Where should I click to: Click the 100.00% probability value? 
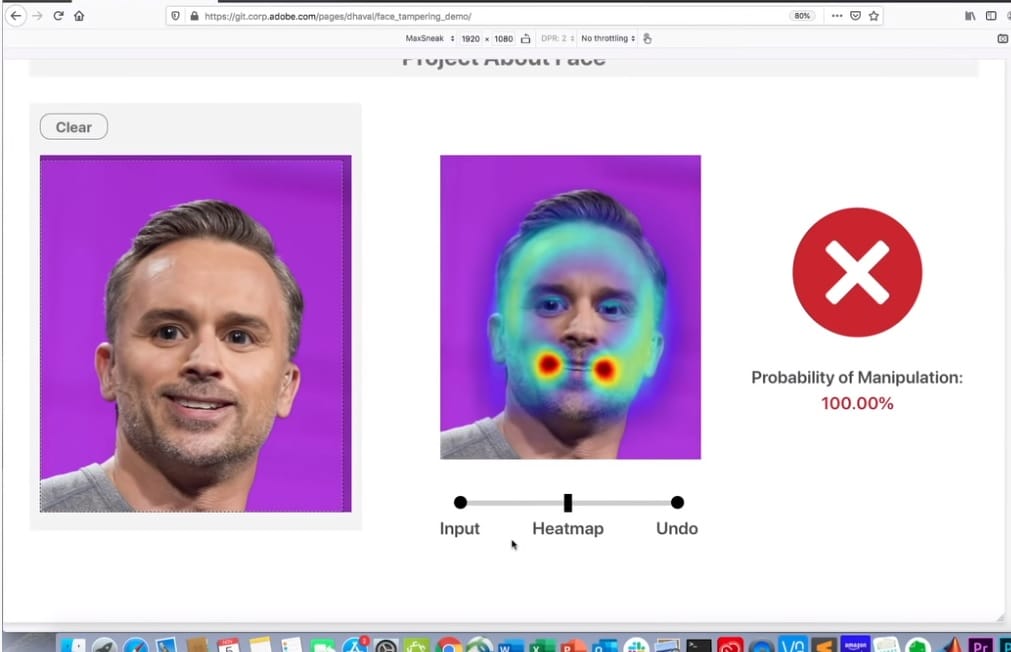coord(857,404)
